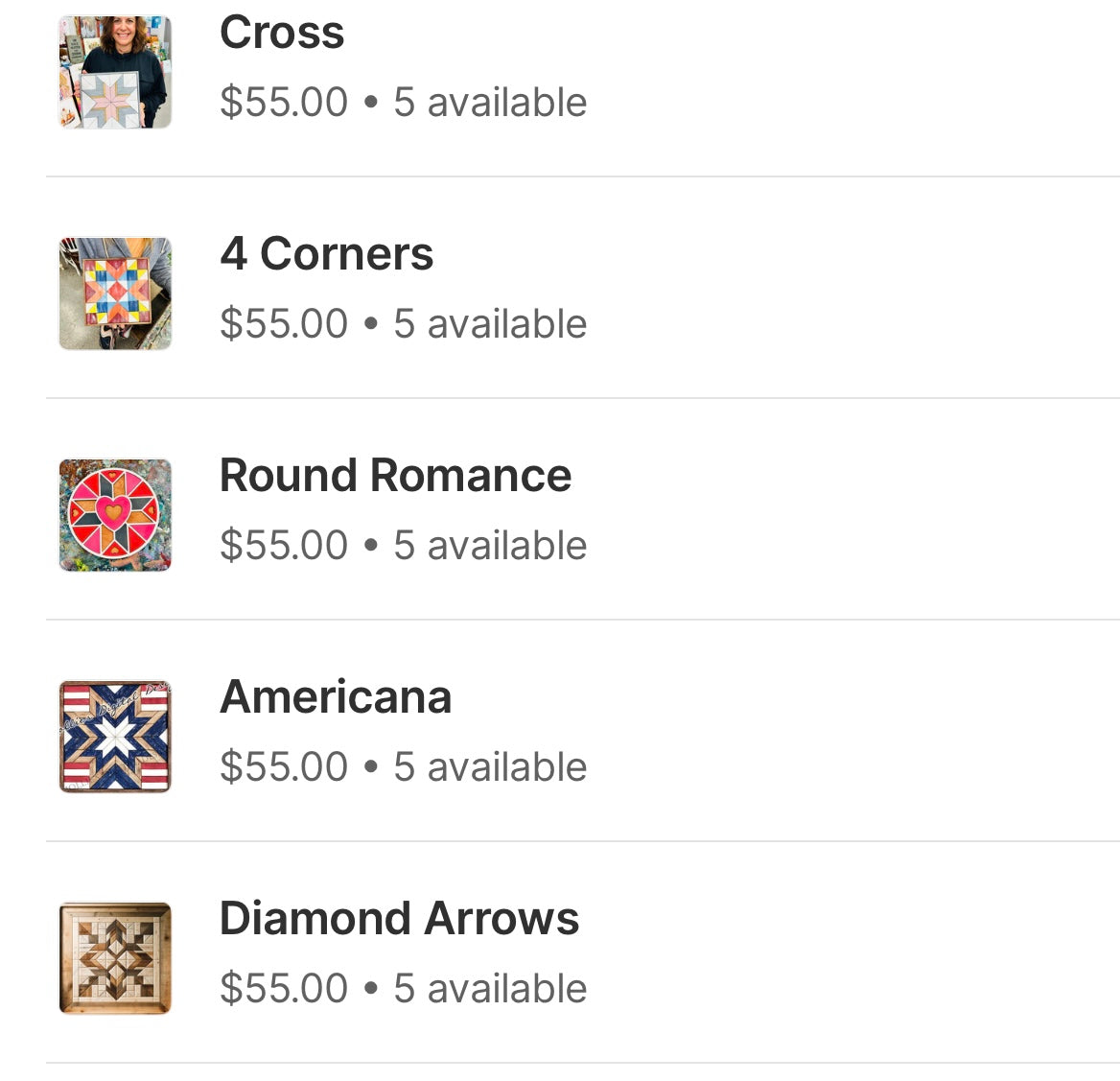This screenshot has height=1081, width=1120.
Task: Tap the 4 Corners quilt thumbnail
Action: coord(115,294)
